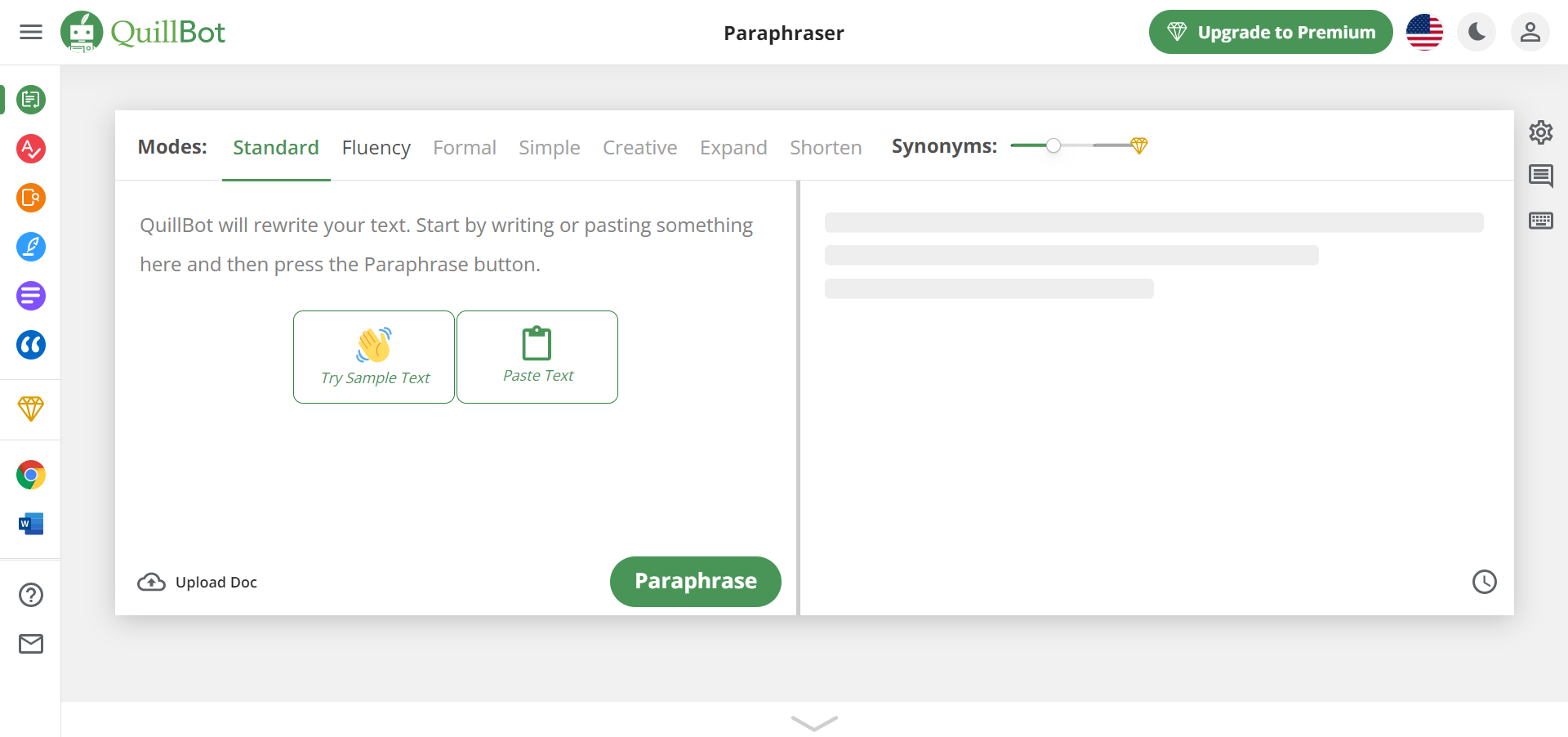
Task: Click the Modes: label
Action: [172, 147]
